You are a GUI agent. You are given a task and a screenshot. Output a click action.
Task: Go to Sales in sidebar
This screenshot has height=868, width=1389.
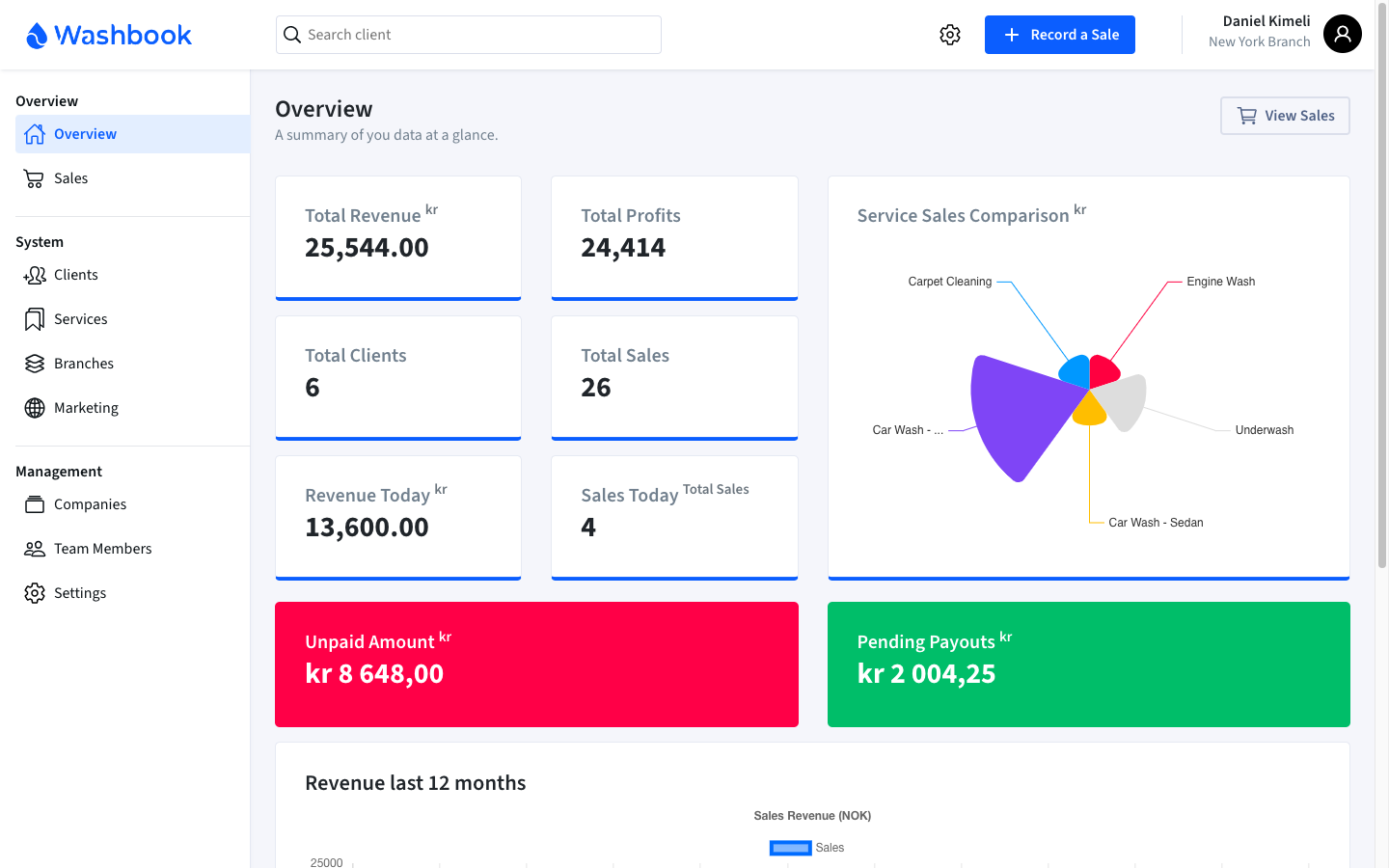tap(70, 178)
